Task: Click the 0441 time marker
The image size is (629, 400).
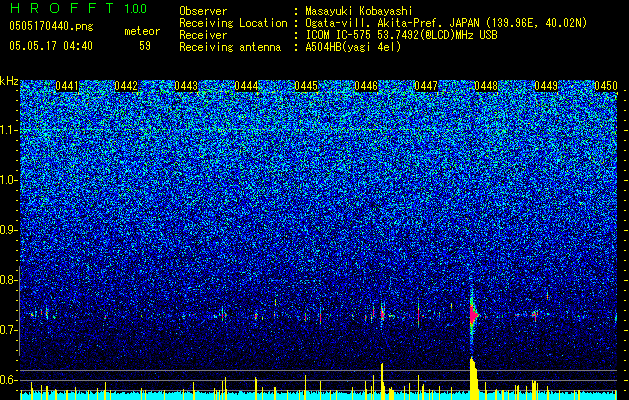Action: [x=67, y=86]
